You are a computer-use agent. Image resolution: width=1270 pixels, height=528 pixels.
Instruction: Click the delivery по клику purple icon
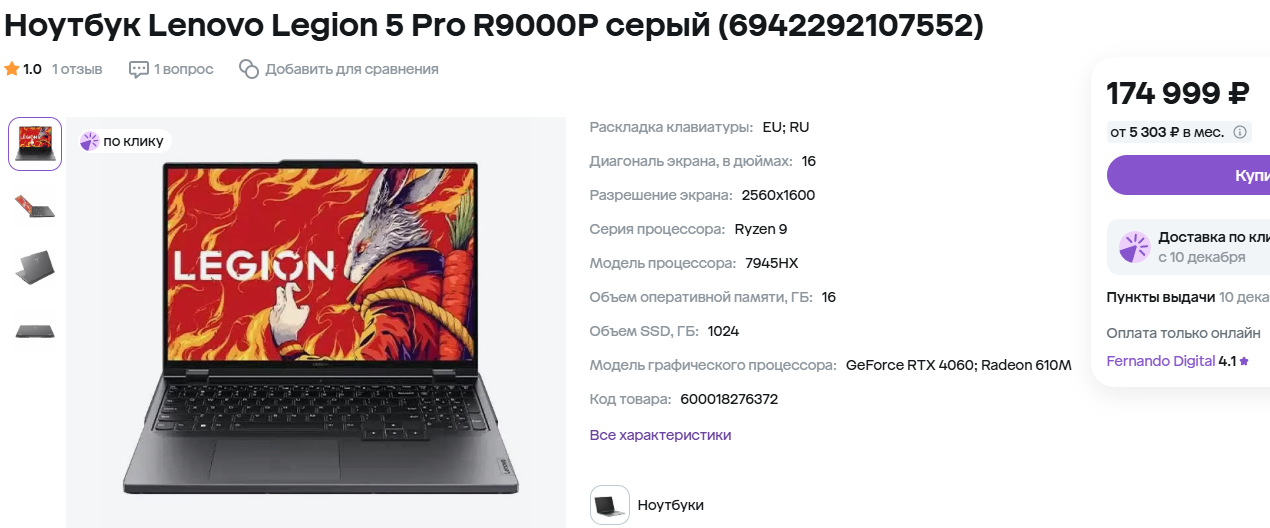pyautogui.click(x=1134, y=247)
